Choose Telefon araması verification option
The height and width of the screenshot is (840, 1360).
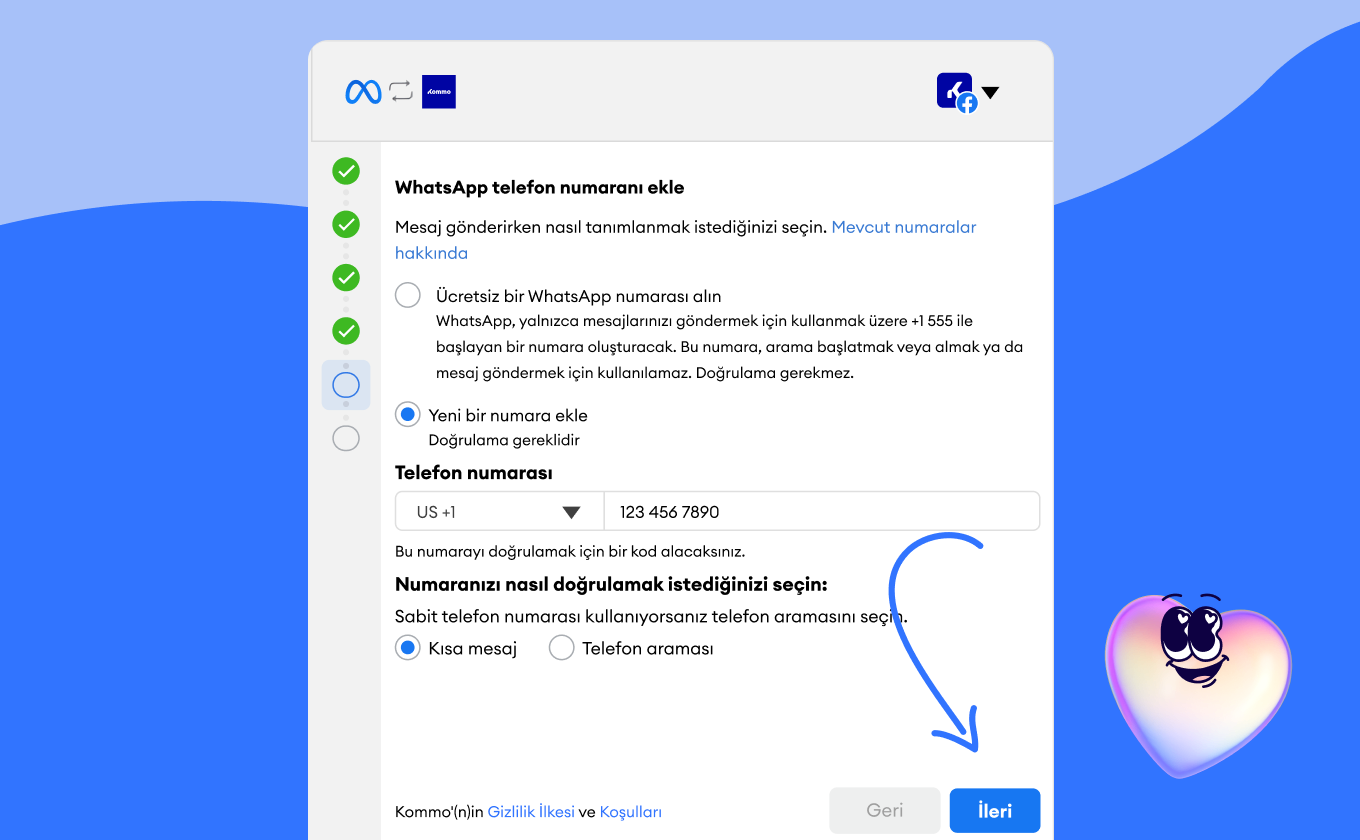[x=562, y=648]
